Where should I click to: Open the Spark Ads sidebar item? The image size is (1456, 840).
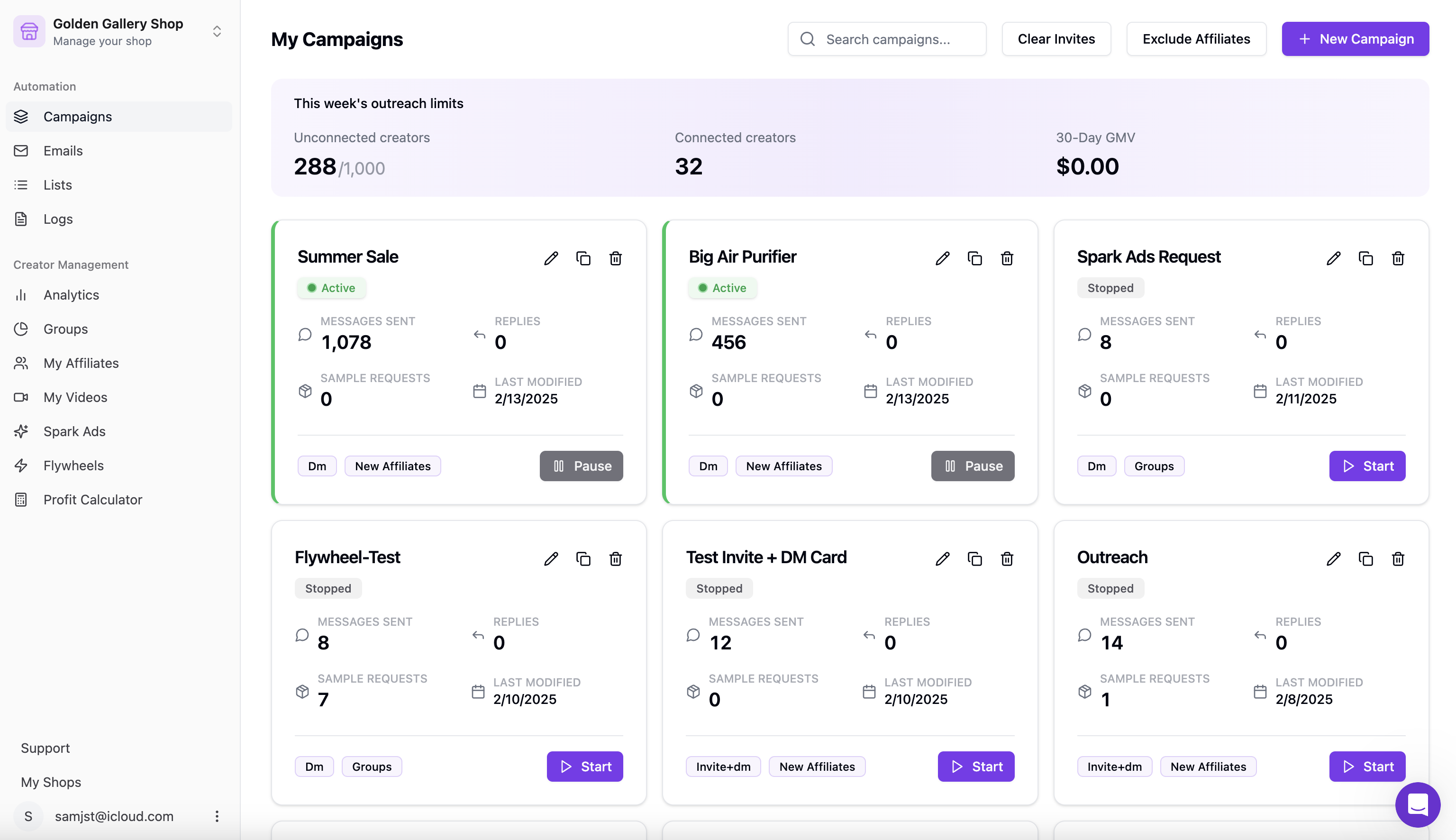(74, 431)
